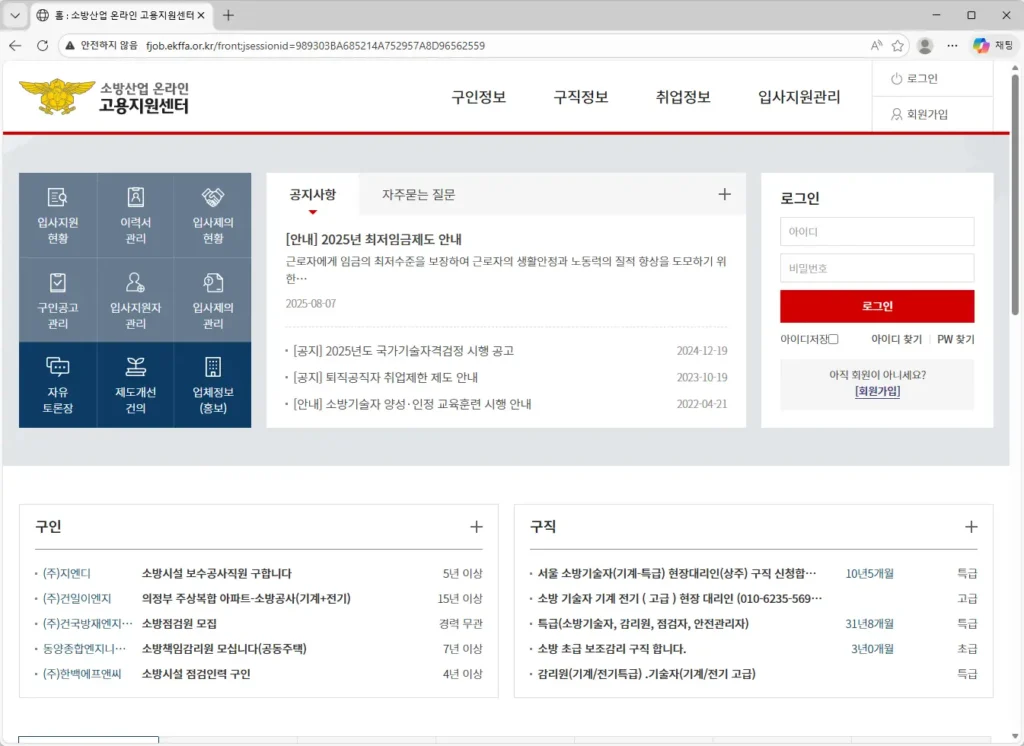Expand the 구직 section with plus
This screenshot has height=746, width=1024.
tap(971, 527)
